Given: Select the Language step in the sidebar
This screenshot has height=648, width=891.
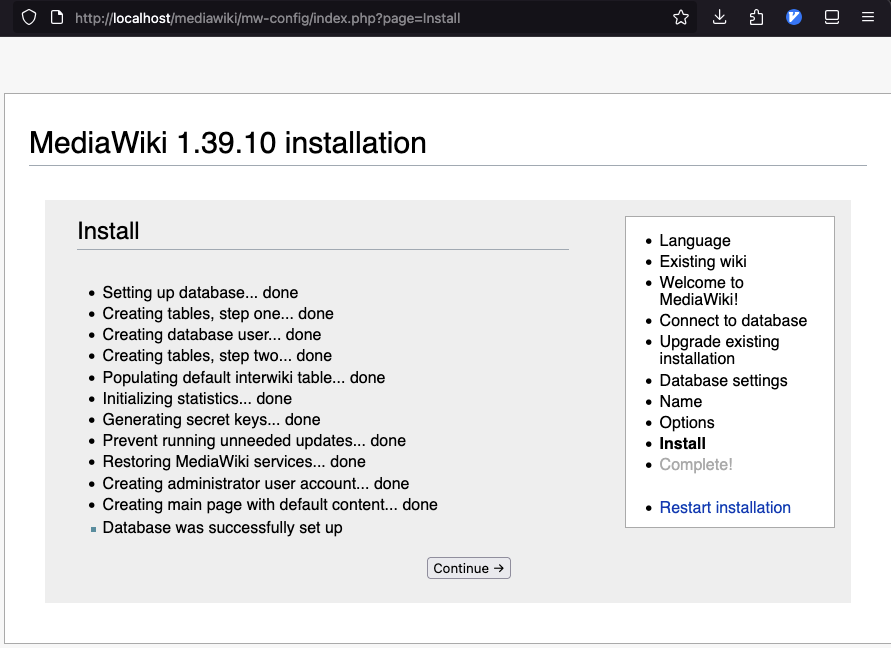Looking at the screenshot, I should click(x=695, y=240).
